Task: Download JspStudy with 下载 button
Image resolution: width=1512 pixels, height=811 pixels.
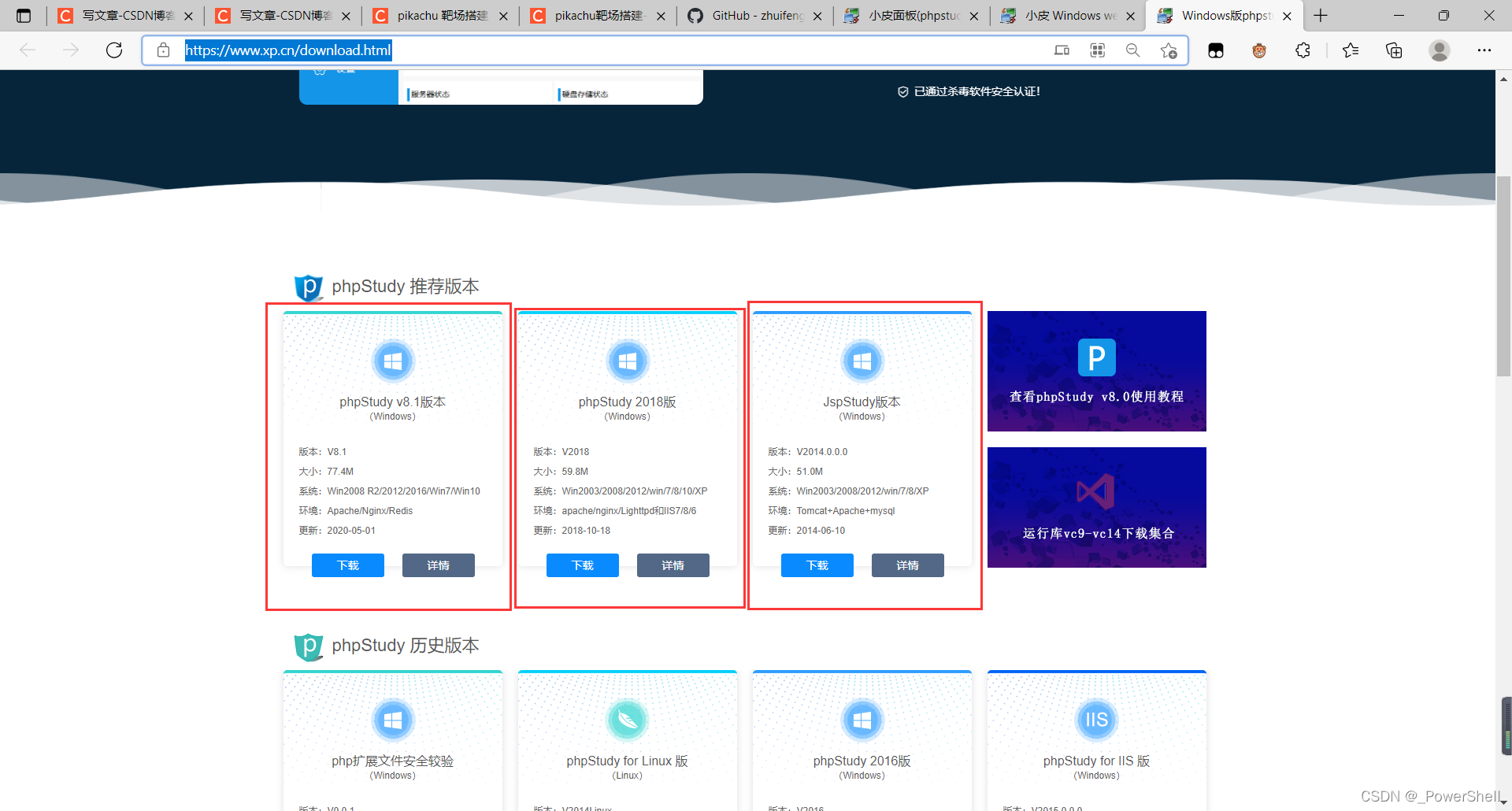Action: (817, 565)
